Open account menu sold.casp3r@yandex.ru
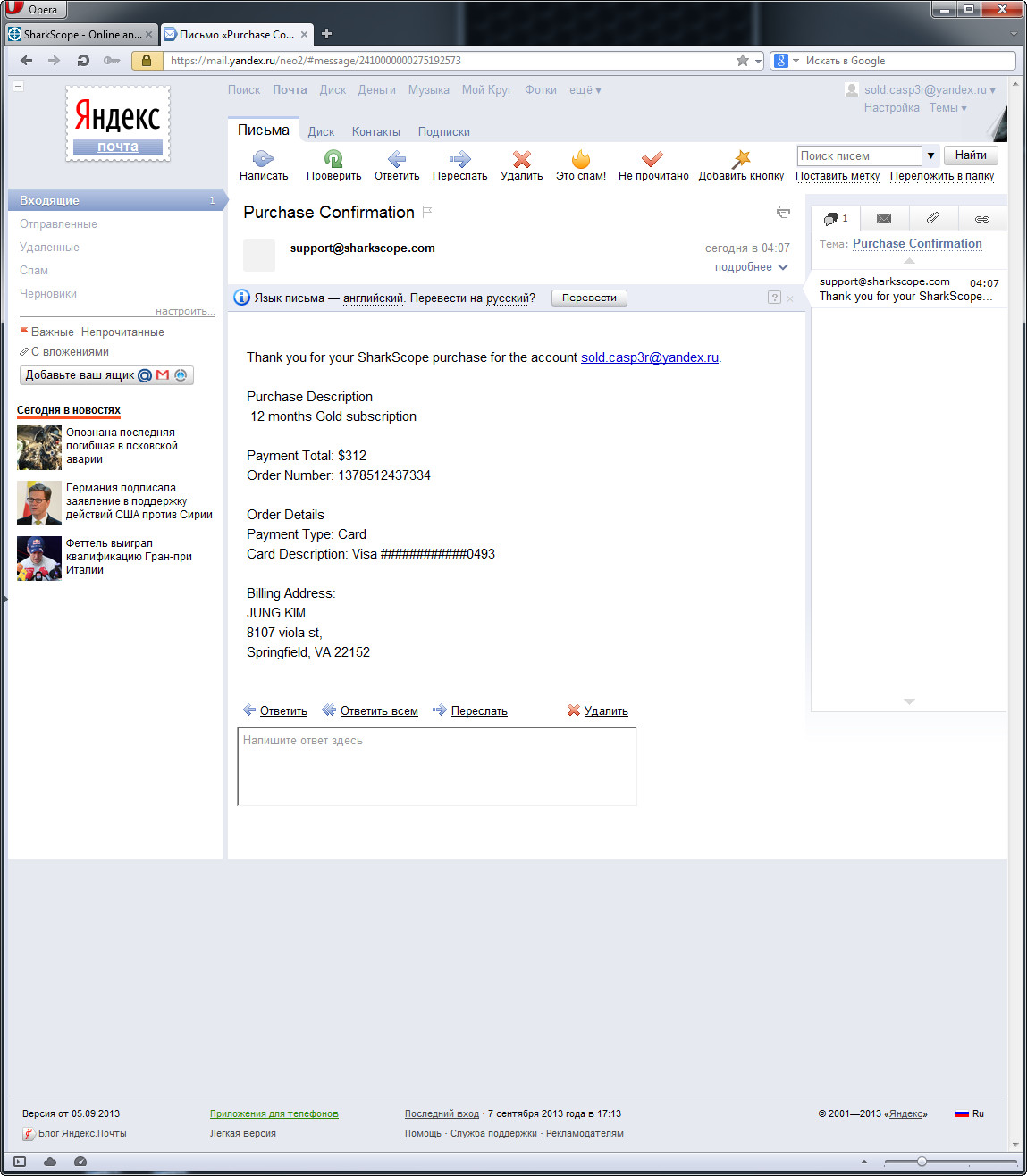This screenshot has width=1027, height=1176. [x=930, y=90]
